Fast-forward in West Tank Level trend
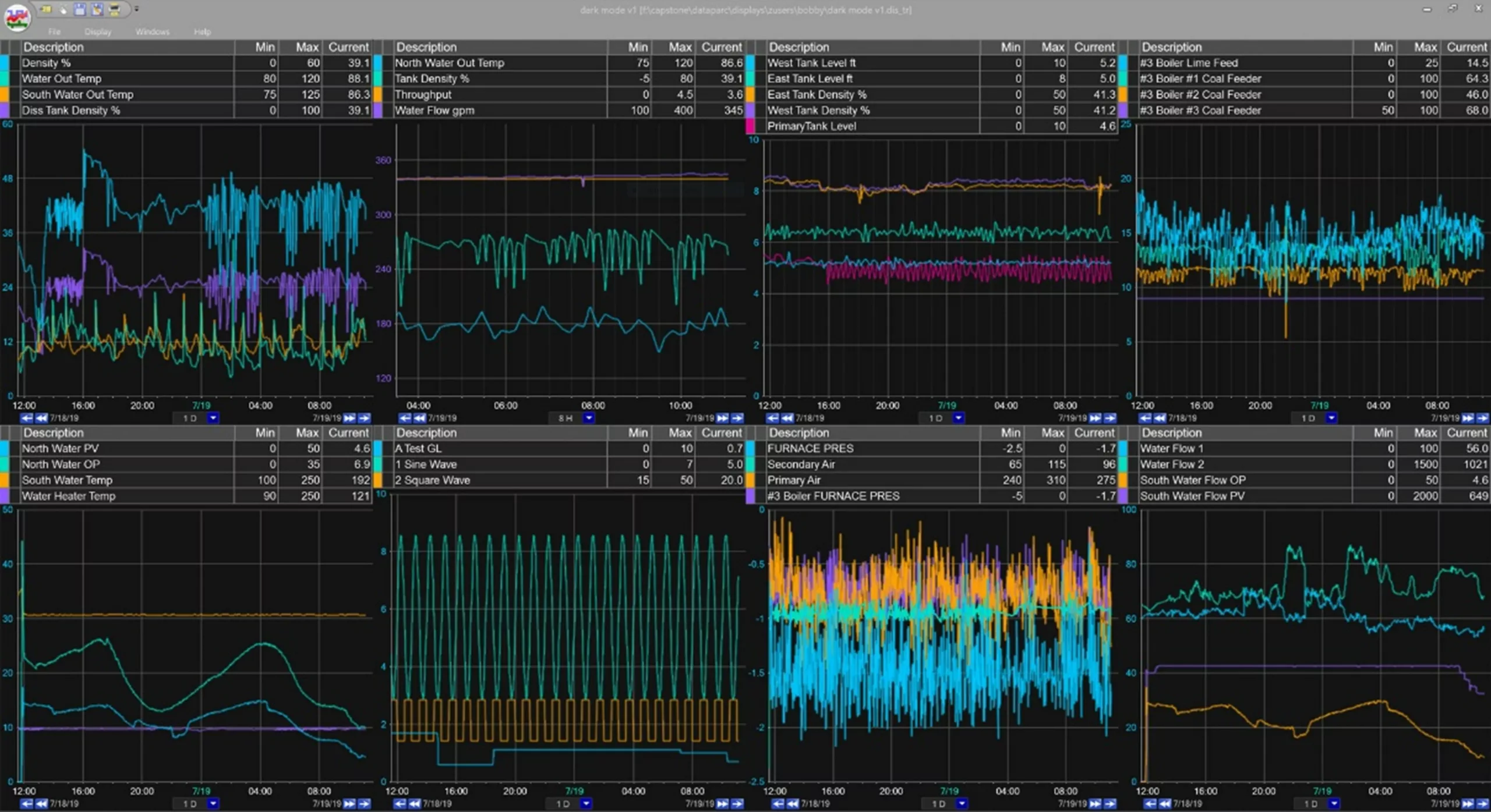Screen dimensions: 1491x812 pos(1095,418)
